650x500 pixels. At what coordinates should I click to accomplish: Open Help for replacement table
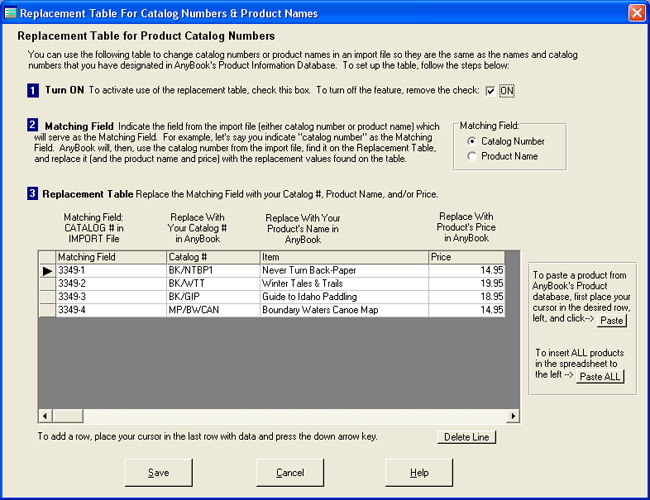(x=419, y=472)
